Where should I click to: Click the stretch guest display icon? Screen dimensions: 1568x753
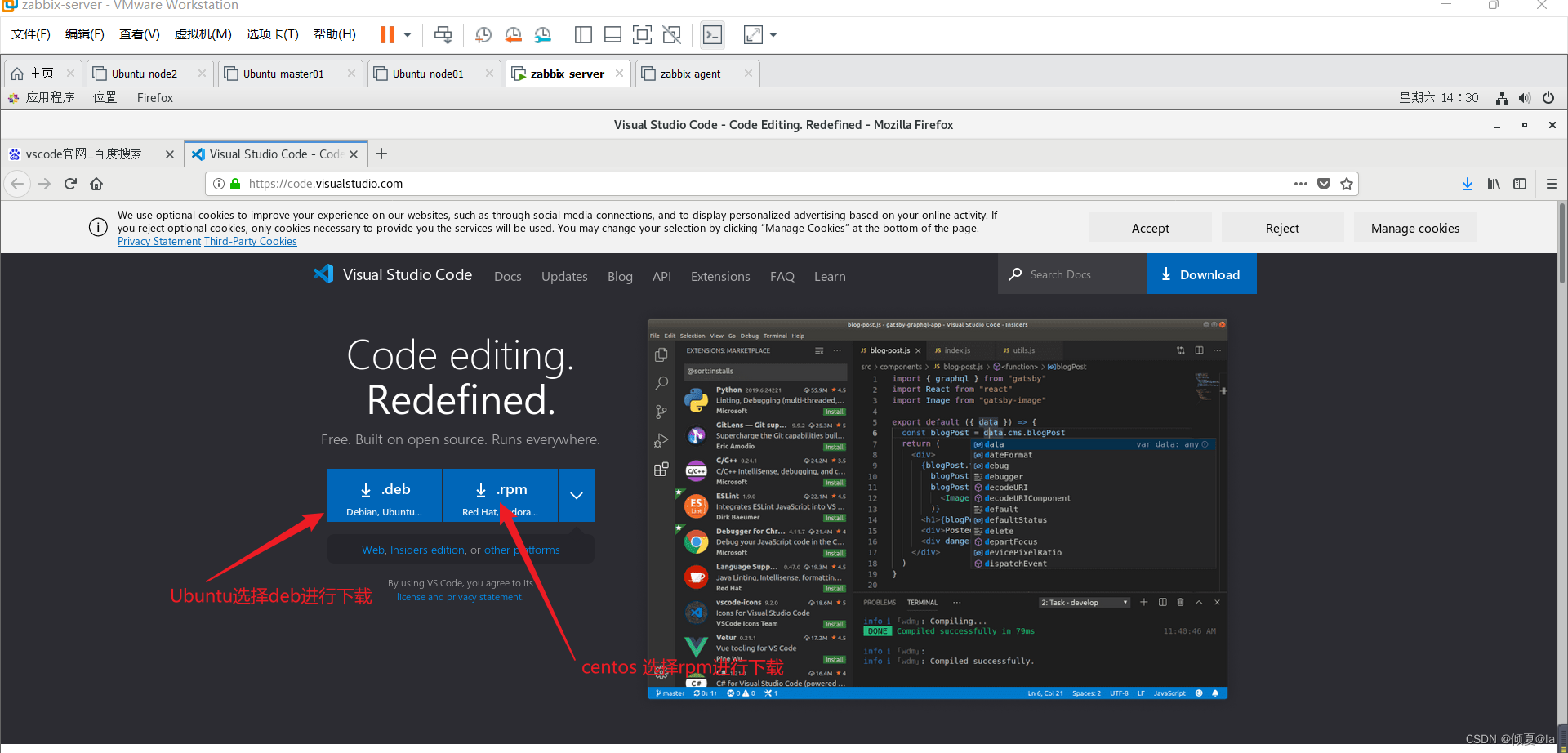(753, 34)
